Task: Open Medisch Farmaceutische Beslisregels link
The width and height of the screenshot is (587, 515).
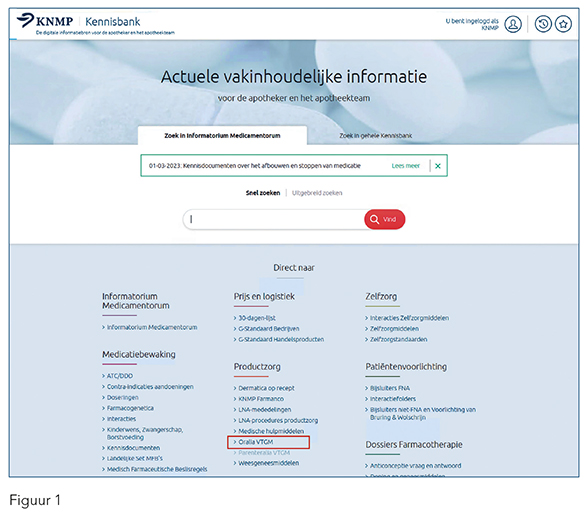Action: point(157,469)
